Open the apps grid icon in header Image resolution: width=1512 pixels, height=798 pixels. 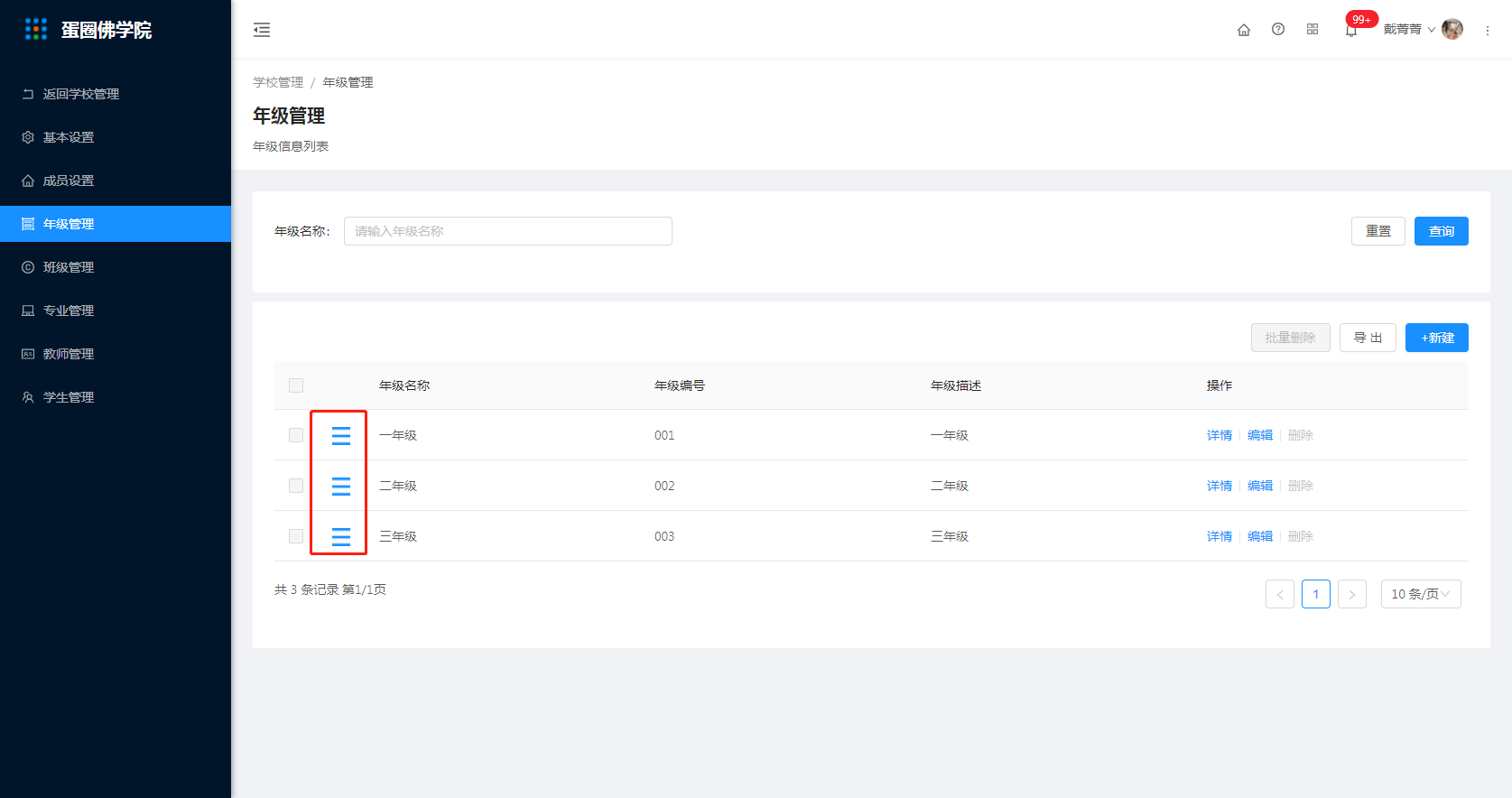pos(1313,29)
